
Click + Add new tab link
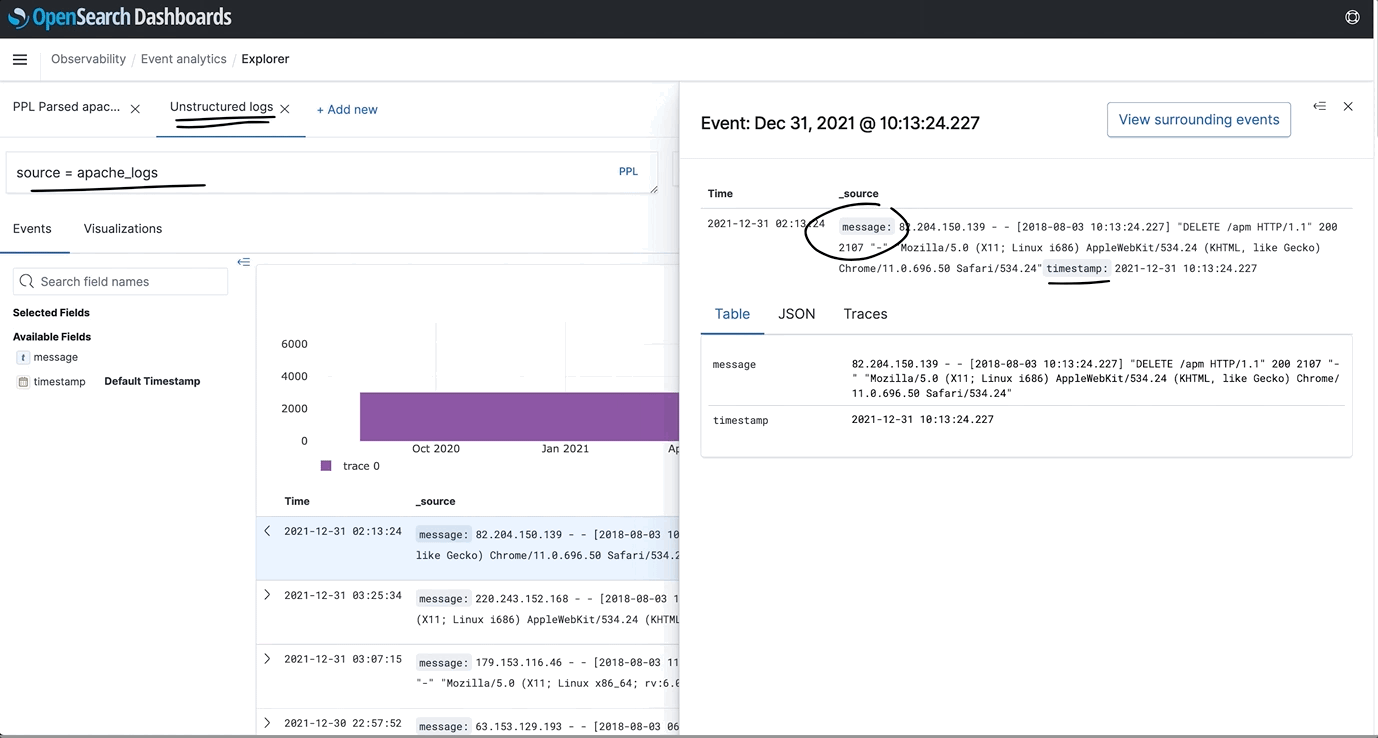[x=347, y=110]
